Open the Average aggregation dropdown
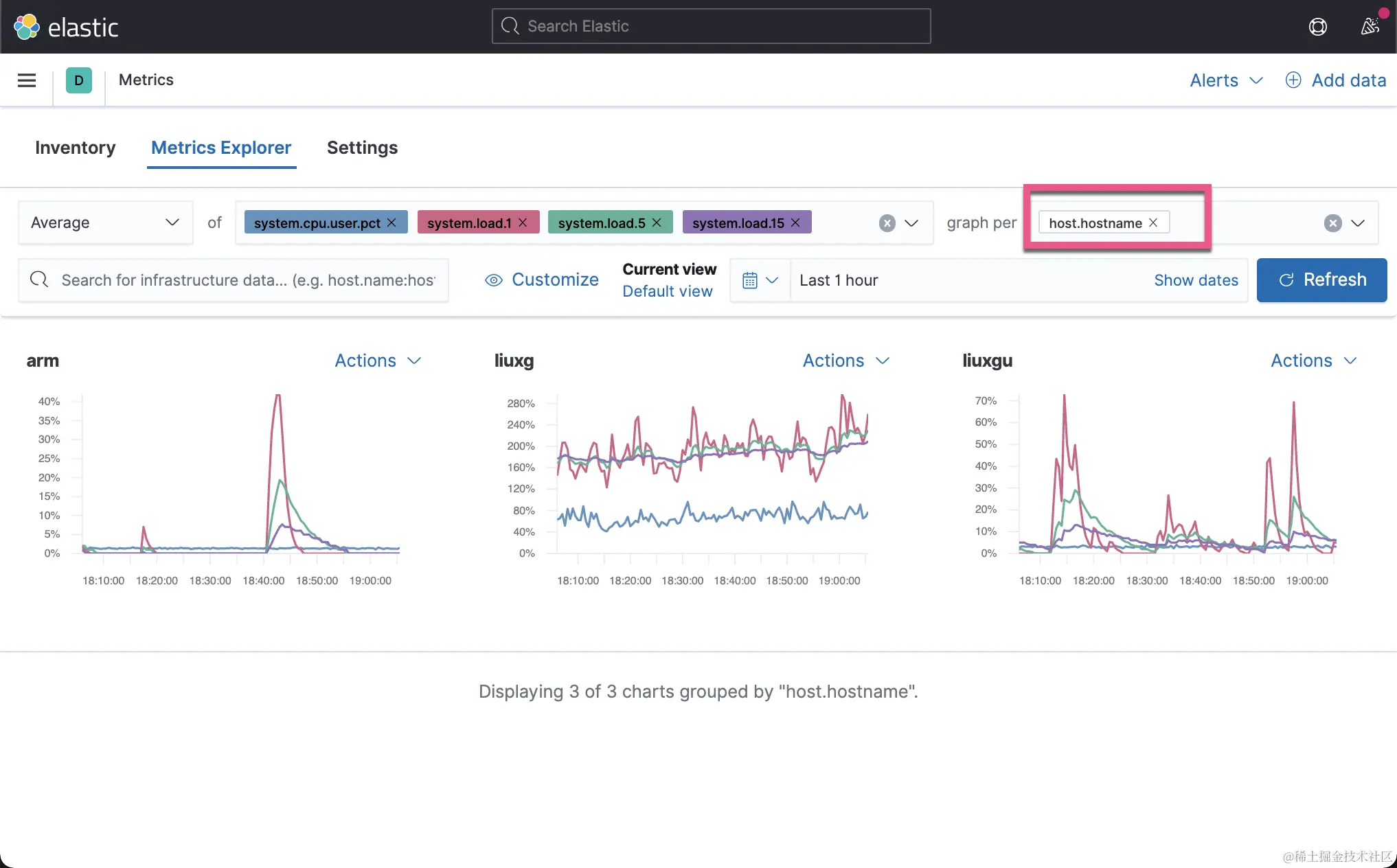 [105, 222]
